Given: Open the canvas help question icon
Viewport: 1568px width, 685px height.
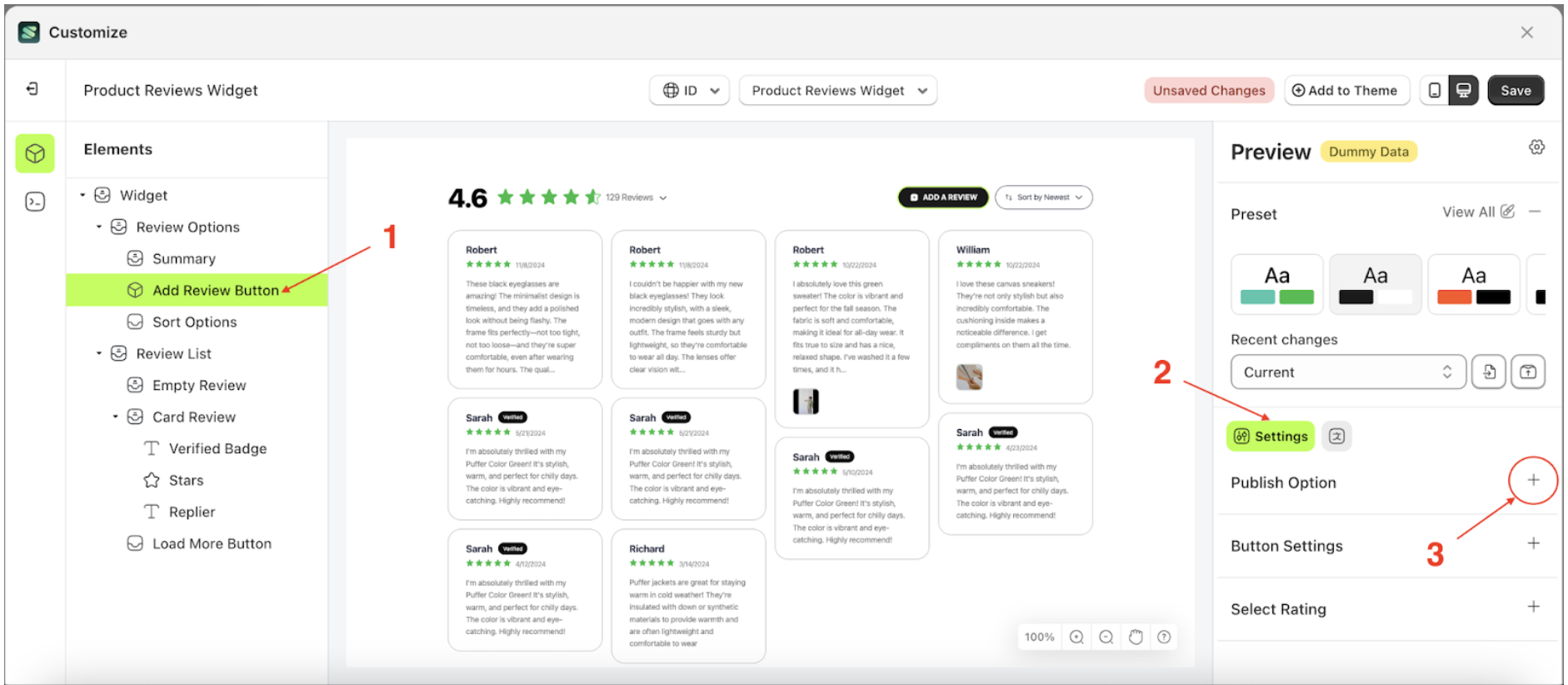Looking at the screenshot, I should point(1164,637).
